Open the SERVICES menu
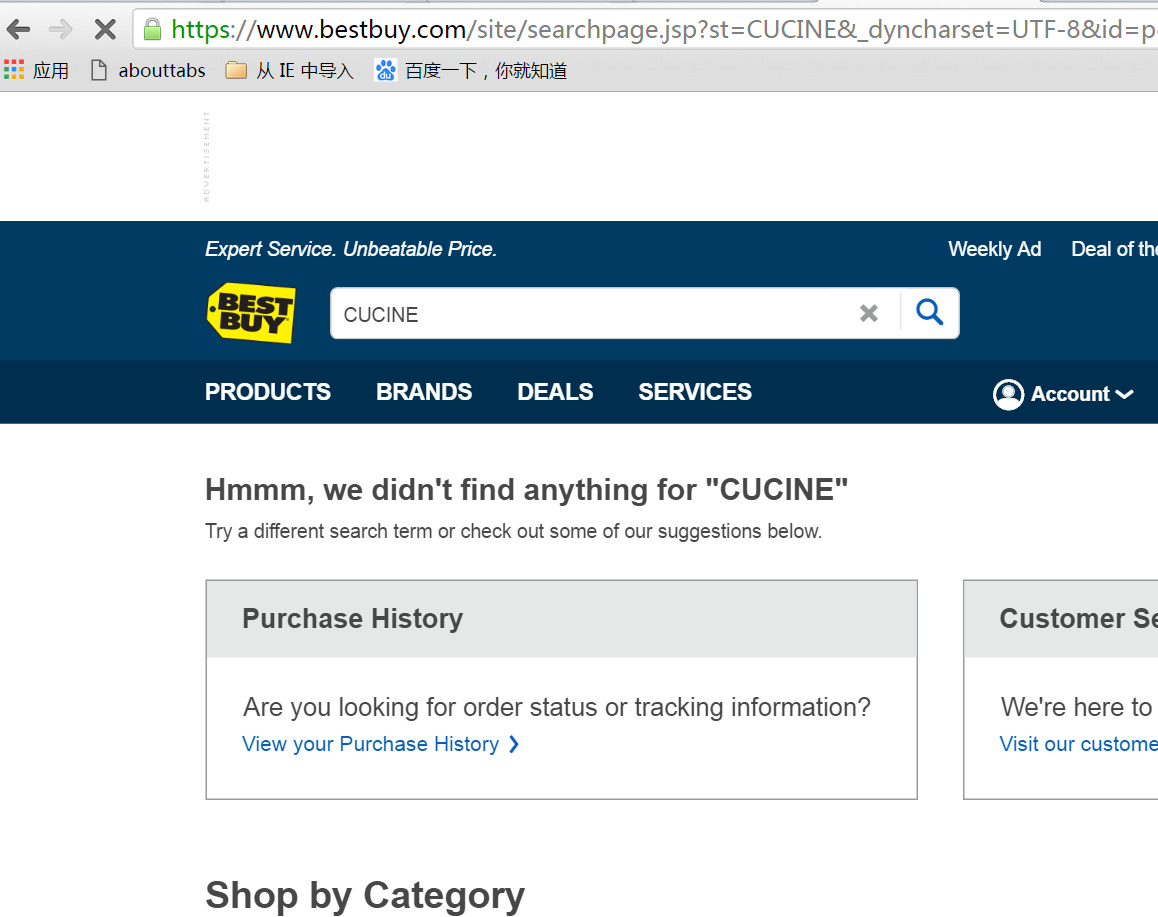Viewport: 1158px width, 917px height. tap(695, 392)
